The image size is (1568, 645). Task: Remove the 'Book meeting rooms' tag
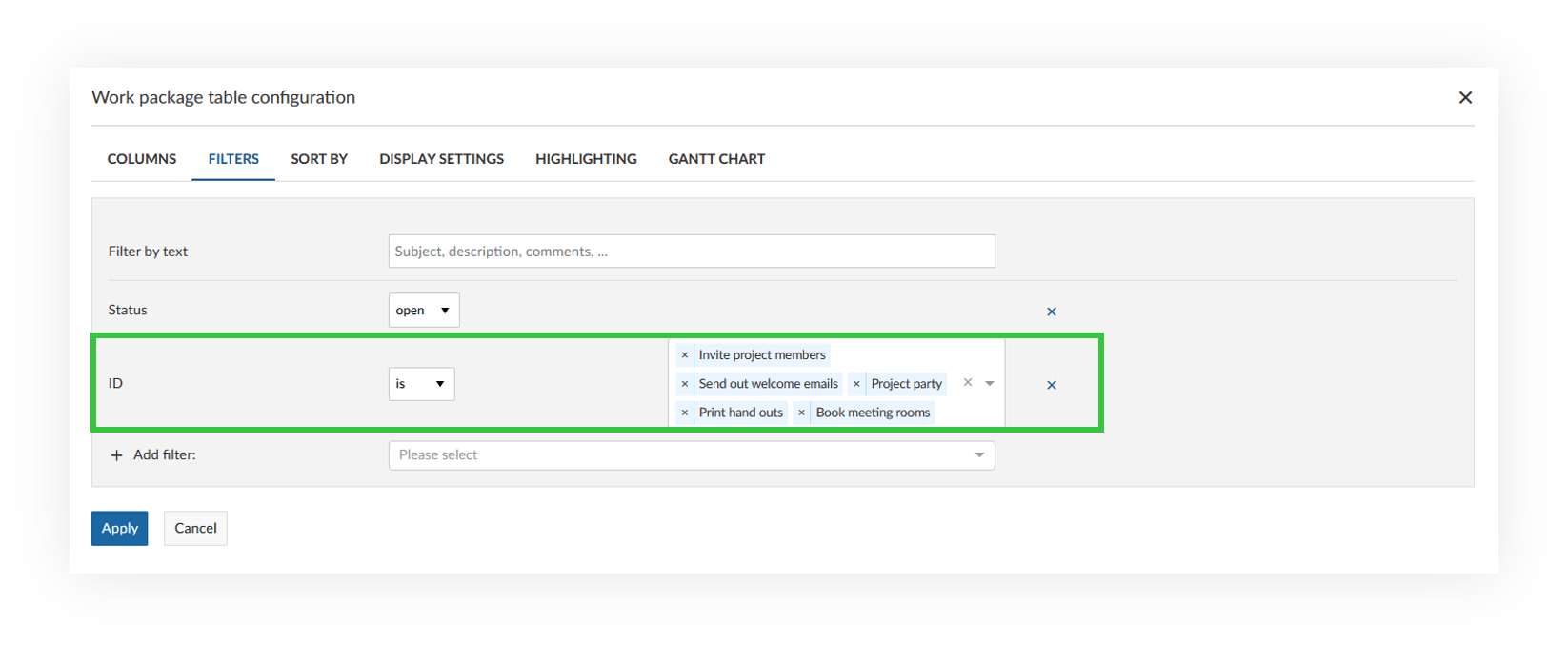pos(801,413)
